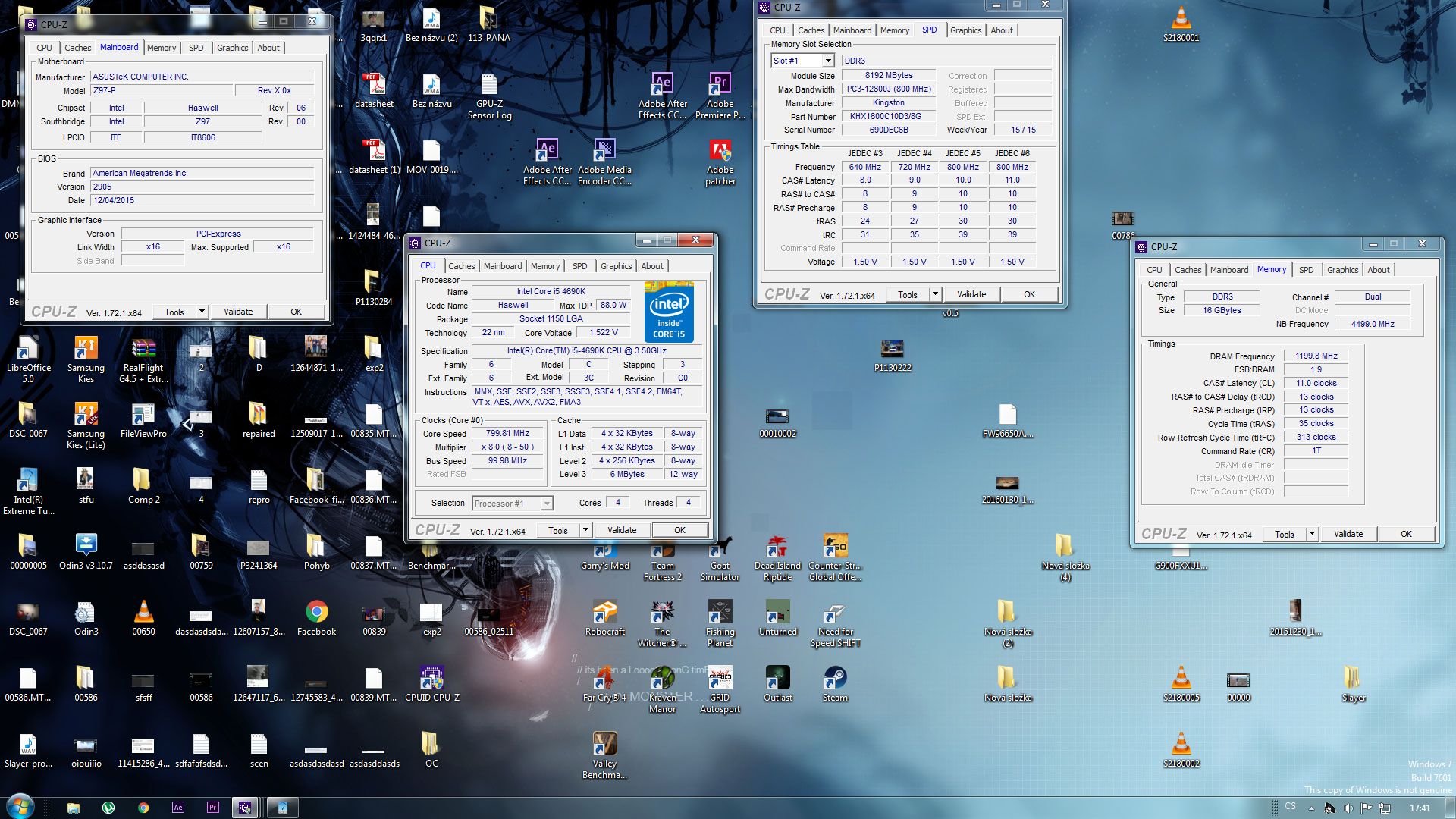
Task: Open The Witcher desktop shortcut
Action: click(662, 623)
